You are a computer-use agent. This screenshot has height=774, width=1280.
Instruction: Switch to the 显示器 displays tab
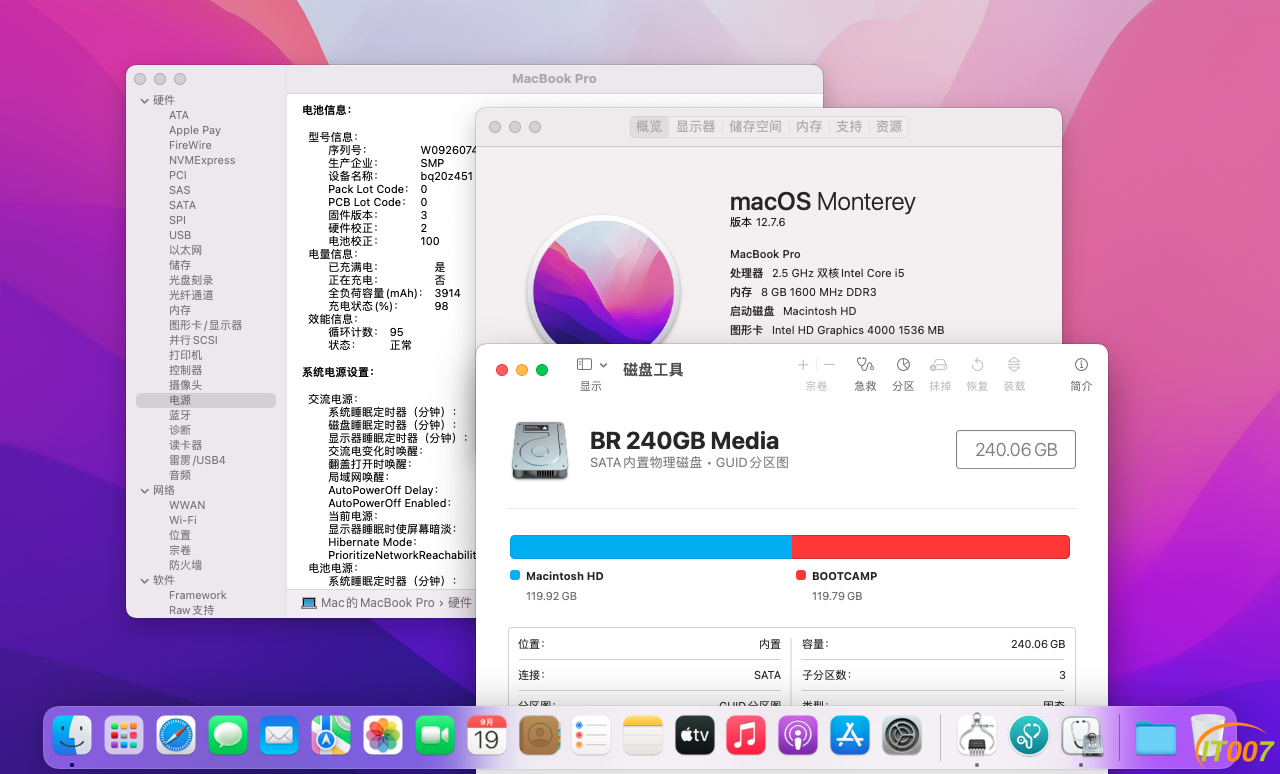click(695, 127)
